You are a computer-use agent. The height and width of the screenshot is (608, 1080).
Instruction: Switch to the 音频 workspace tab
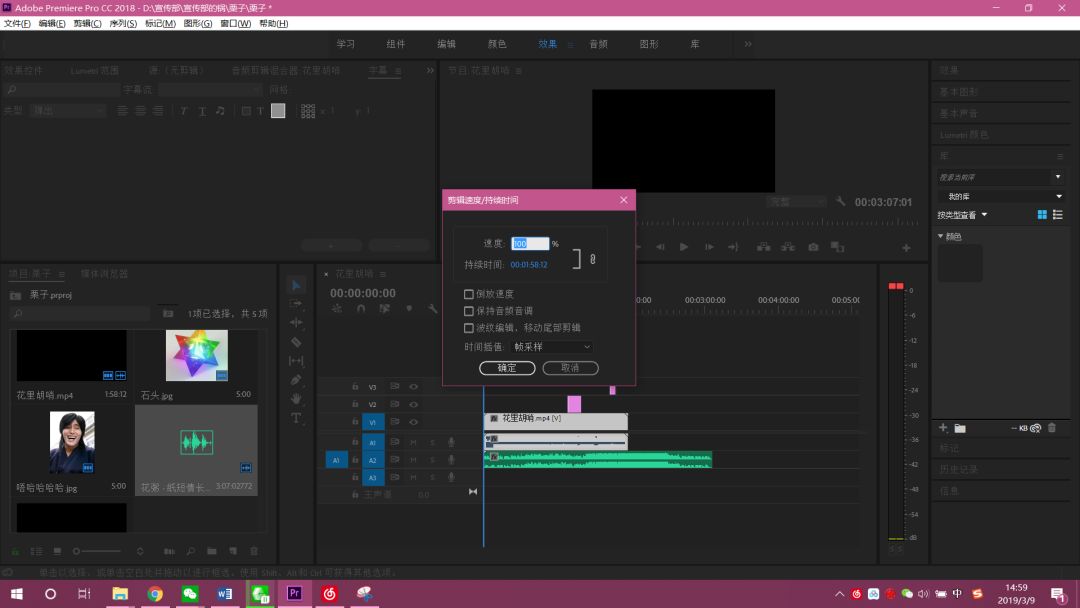click(x=598, y=44)
